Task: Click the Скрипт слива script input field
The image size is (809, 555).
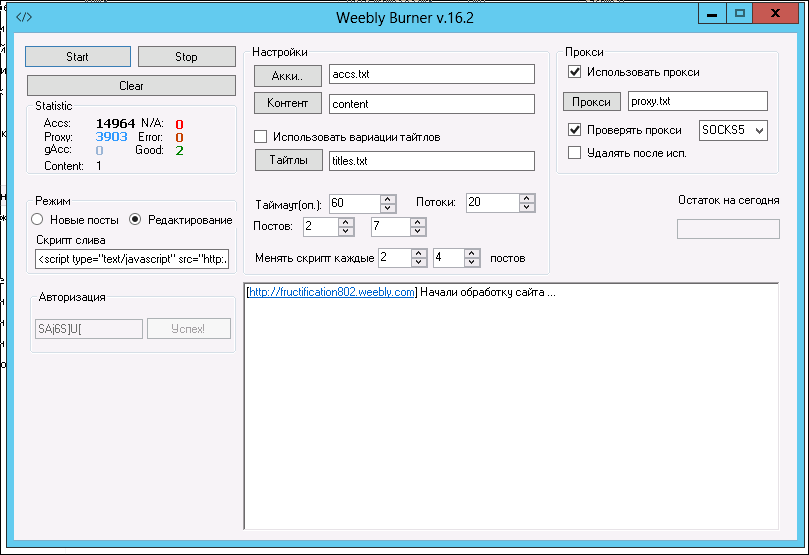Action: tap(132, 259)
